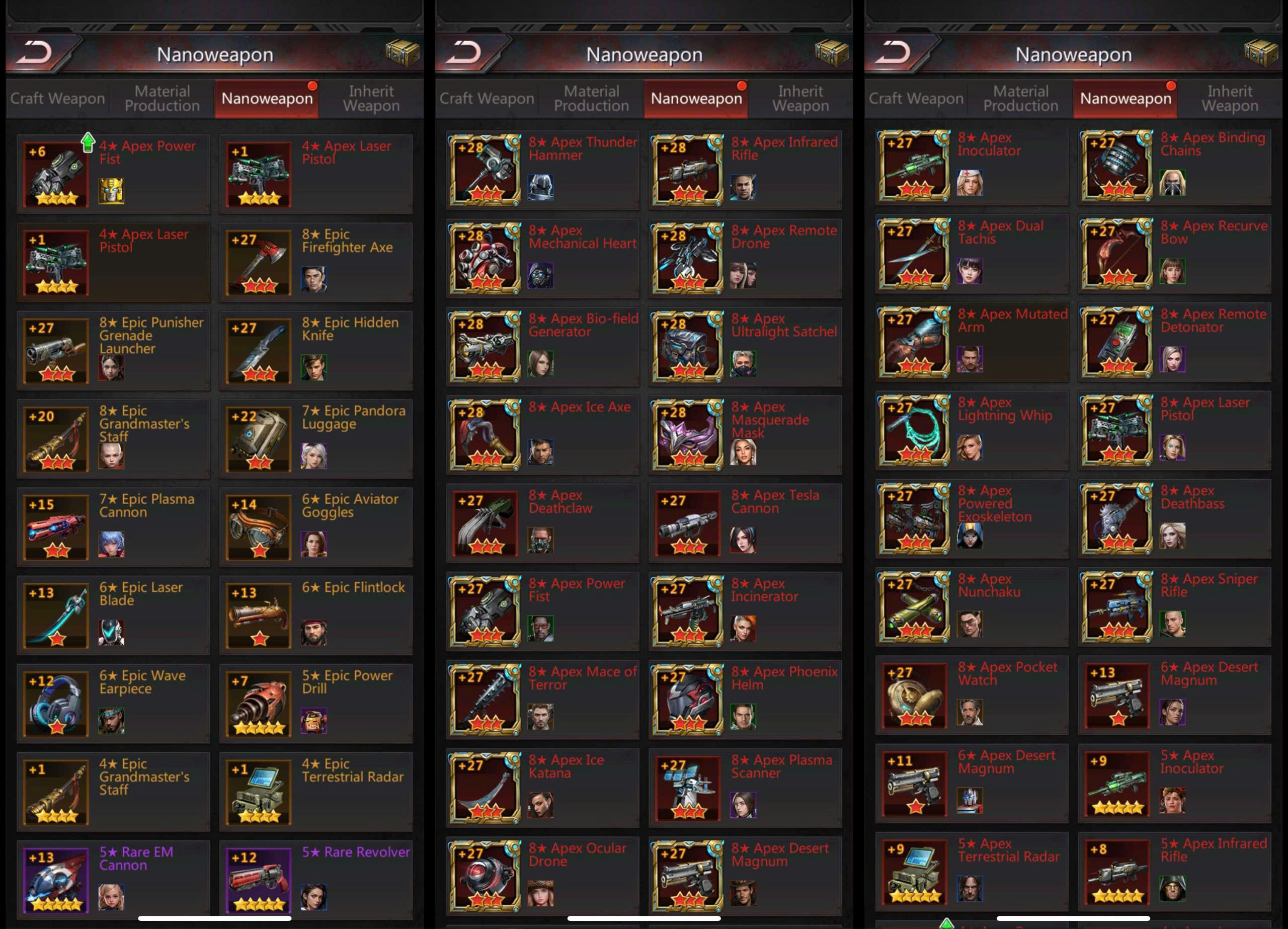The image size is (1288, 929).
Task: Select the 8★ Apex Thunder Hammer weapon icon
Action: [x=486, y=170]
